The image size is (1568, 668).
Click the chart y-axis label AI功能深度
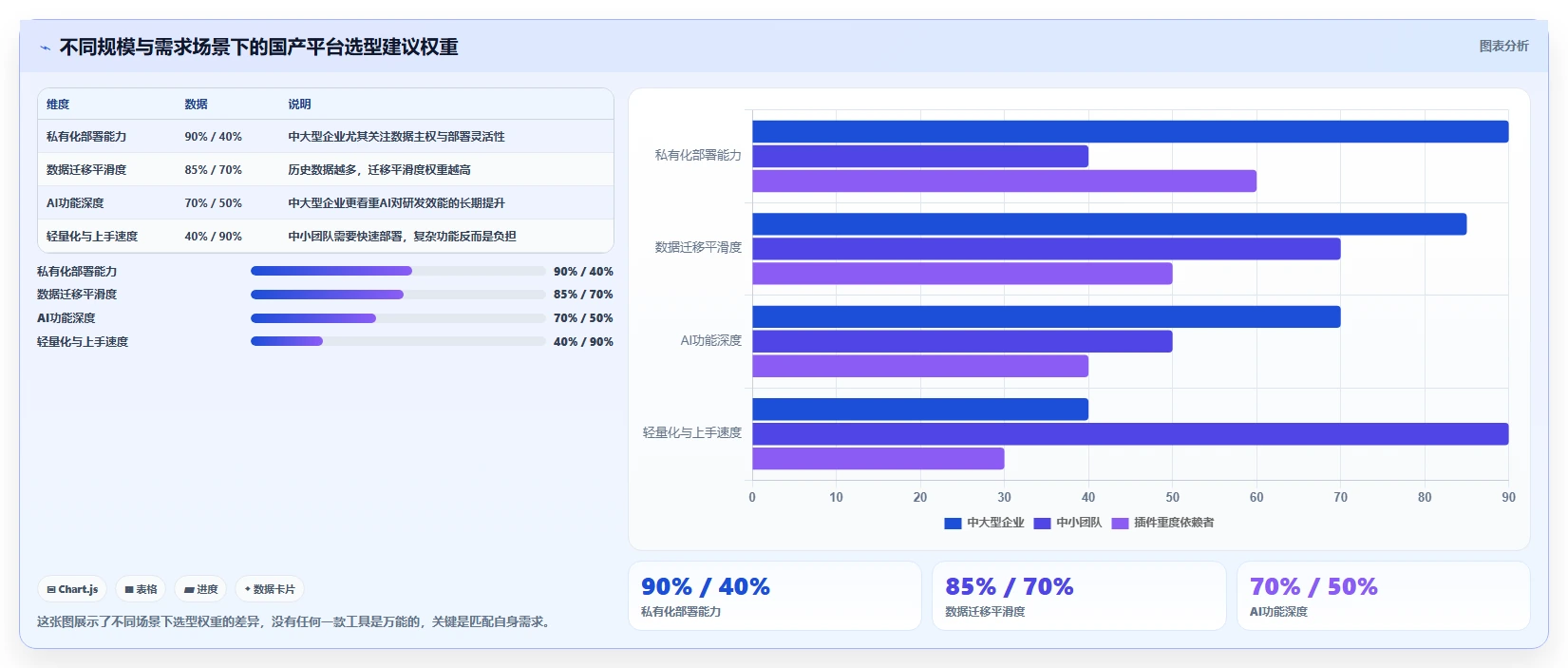click(x=711, y=340)
